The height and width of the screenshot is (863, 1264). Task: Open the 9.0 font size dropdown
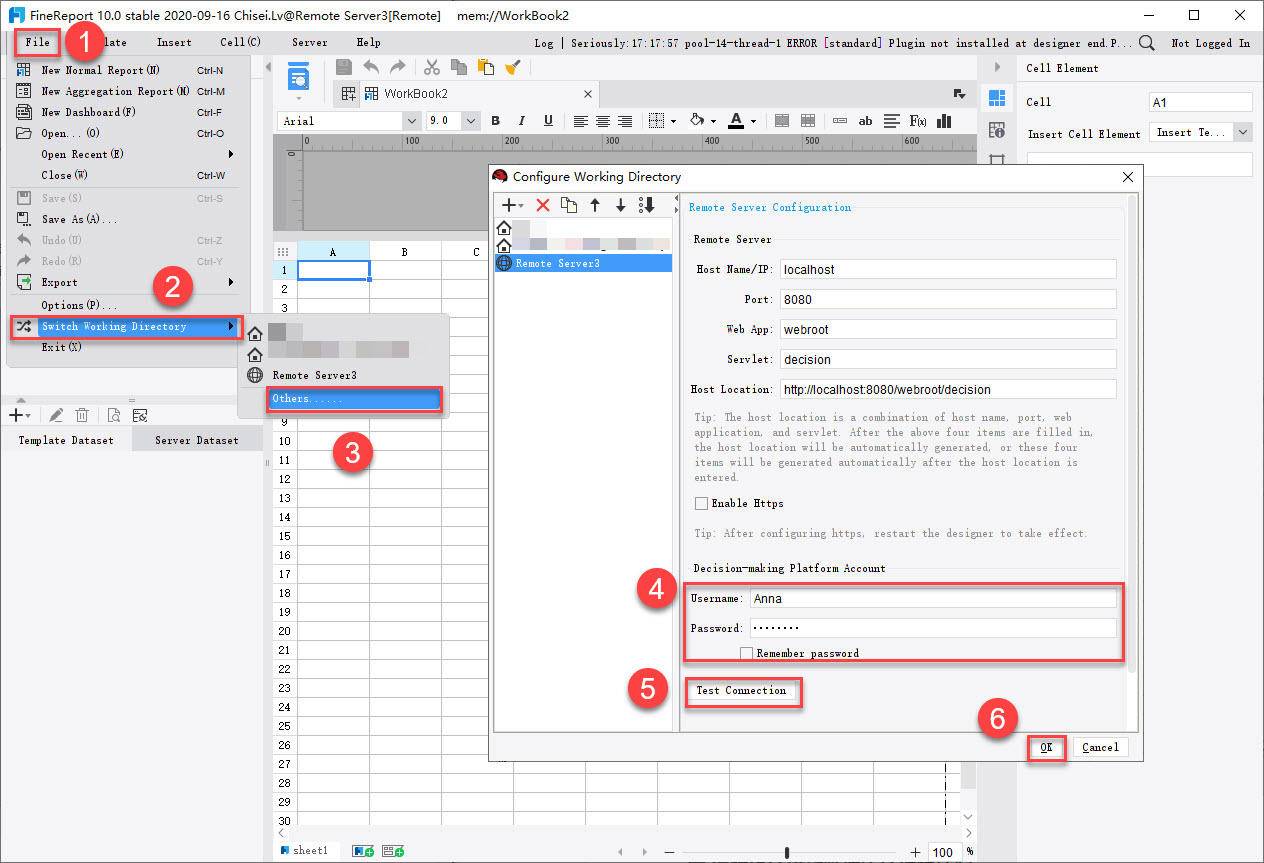pos(469,120)
